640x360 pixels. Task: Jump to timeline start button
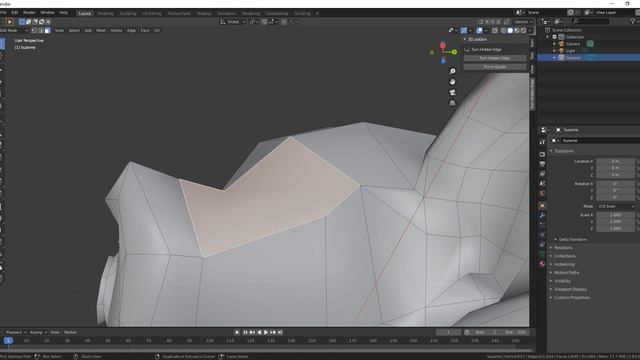245,333
